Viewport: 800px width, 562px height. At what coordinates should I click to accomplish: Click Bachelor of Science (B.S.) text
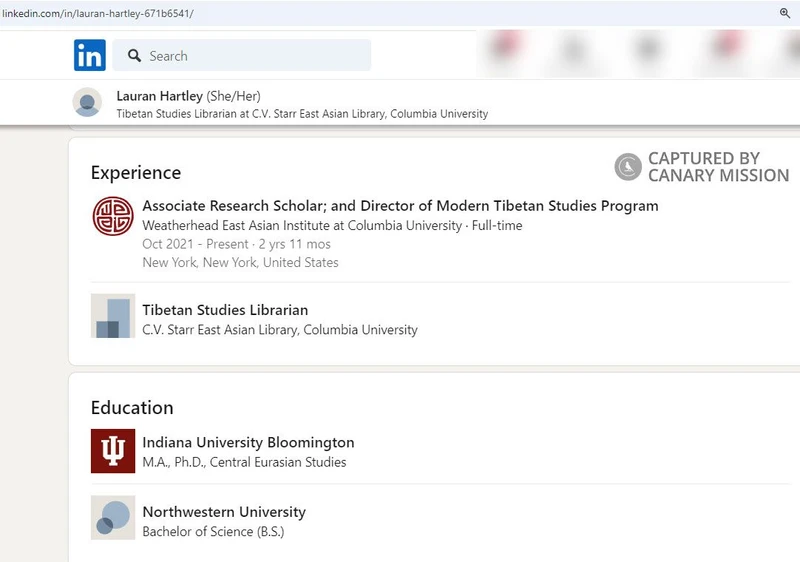click(x=213, y=531)
